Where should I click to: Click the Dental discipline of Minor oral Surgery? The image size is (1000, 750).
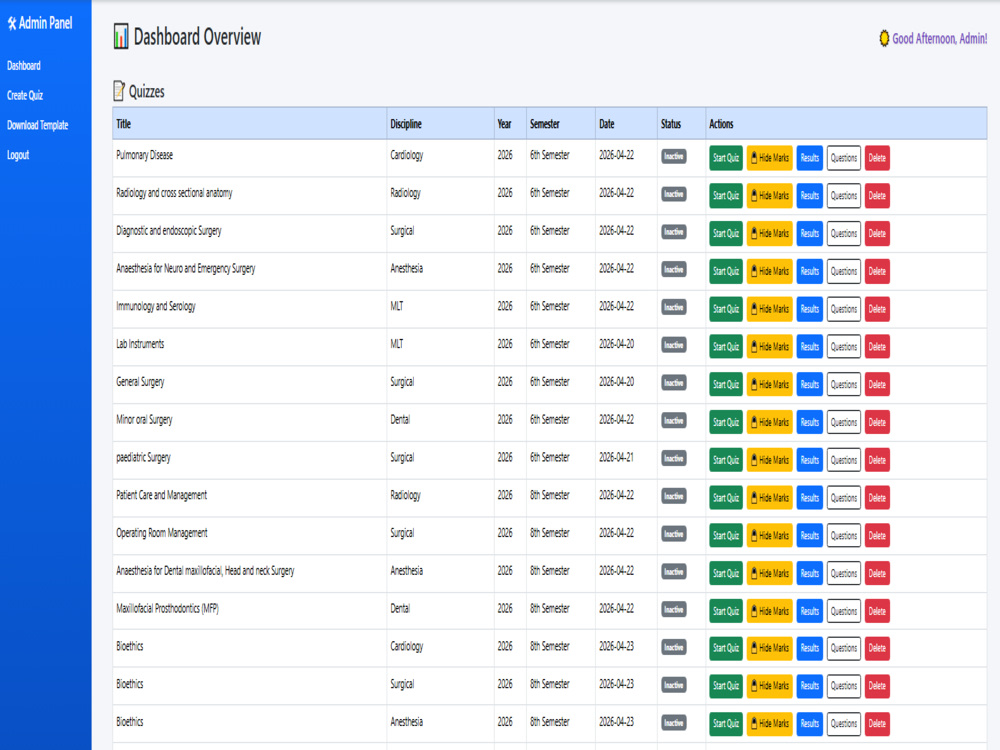[400, 420]
